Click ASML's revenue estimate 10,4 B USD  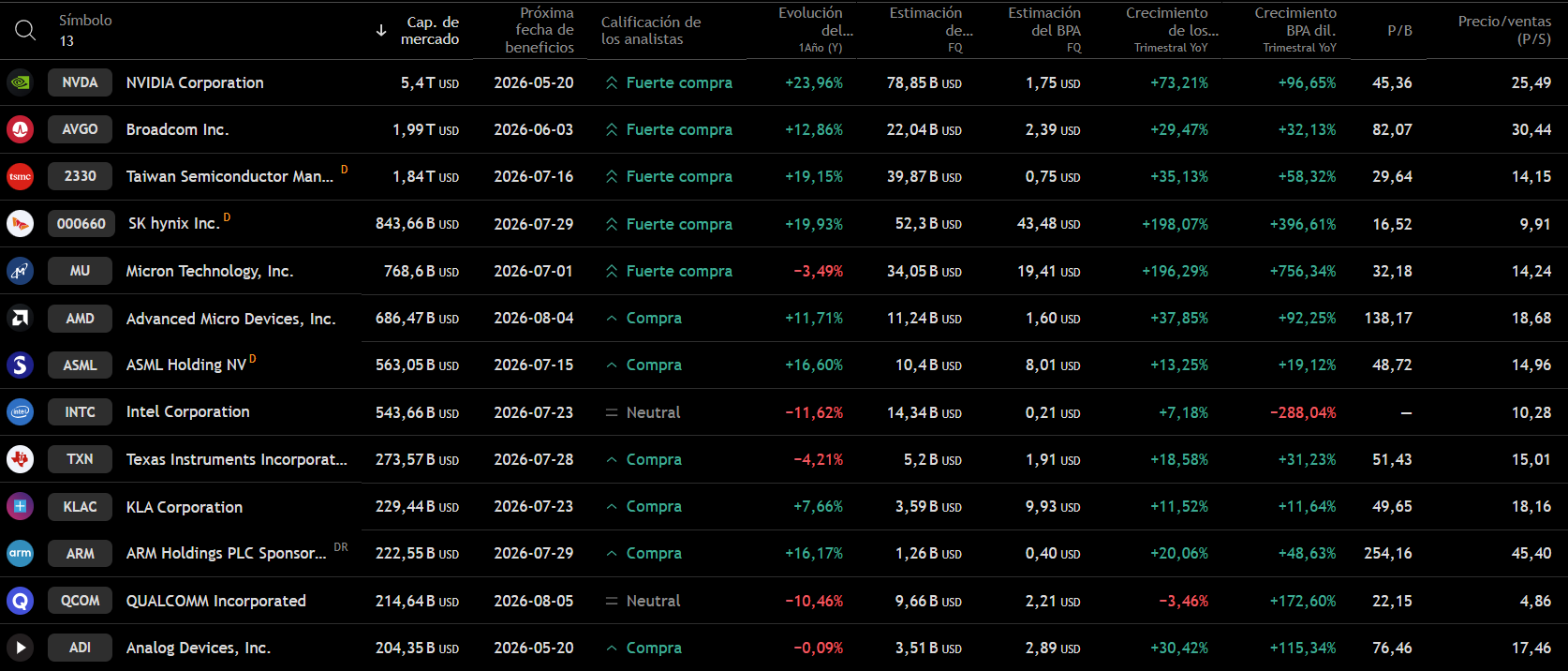tap(928, 365)
